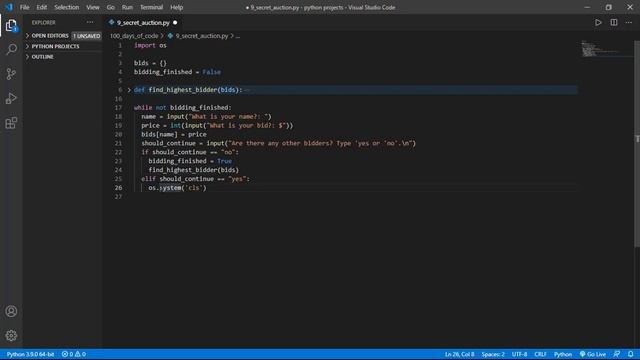Start Go Live server
Image resolution: width=640 pixels, height=360 pixels.
(593, 354)
